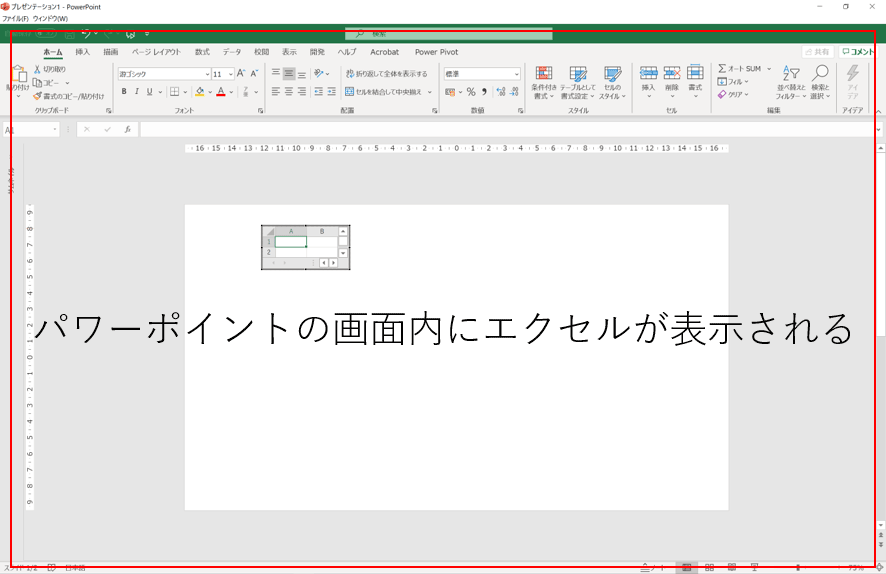Center text horizontally

289,92
